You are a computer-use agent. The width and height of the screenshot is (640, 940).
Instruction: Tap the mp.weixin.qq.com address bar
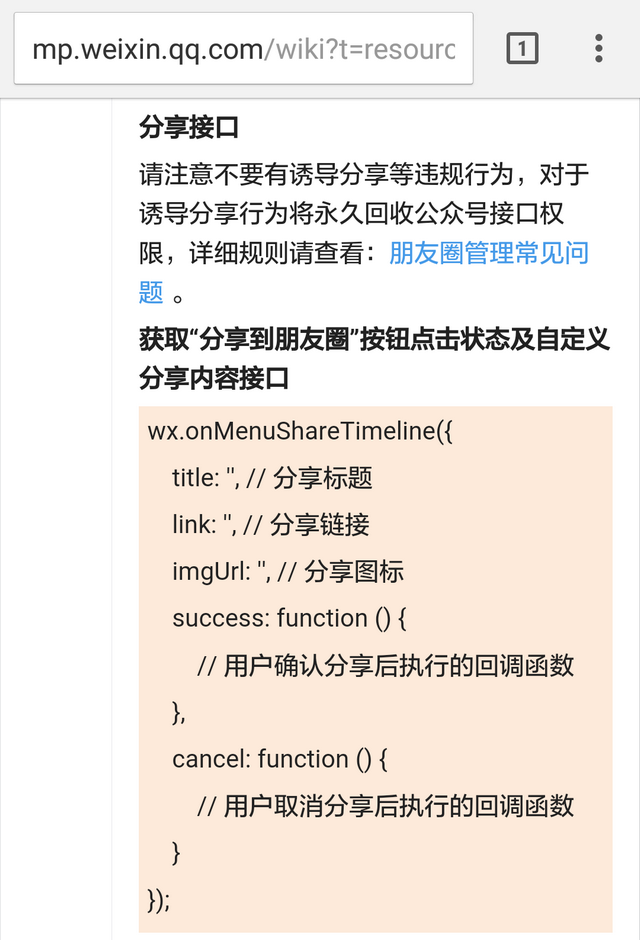point(243,48)
